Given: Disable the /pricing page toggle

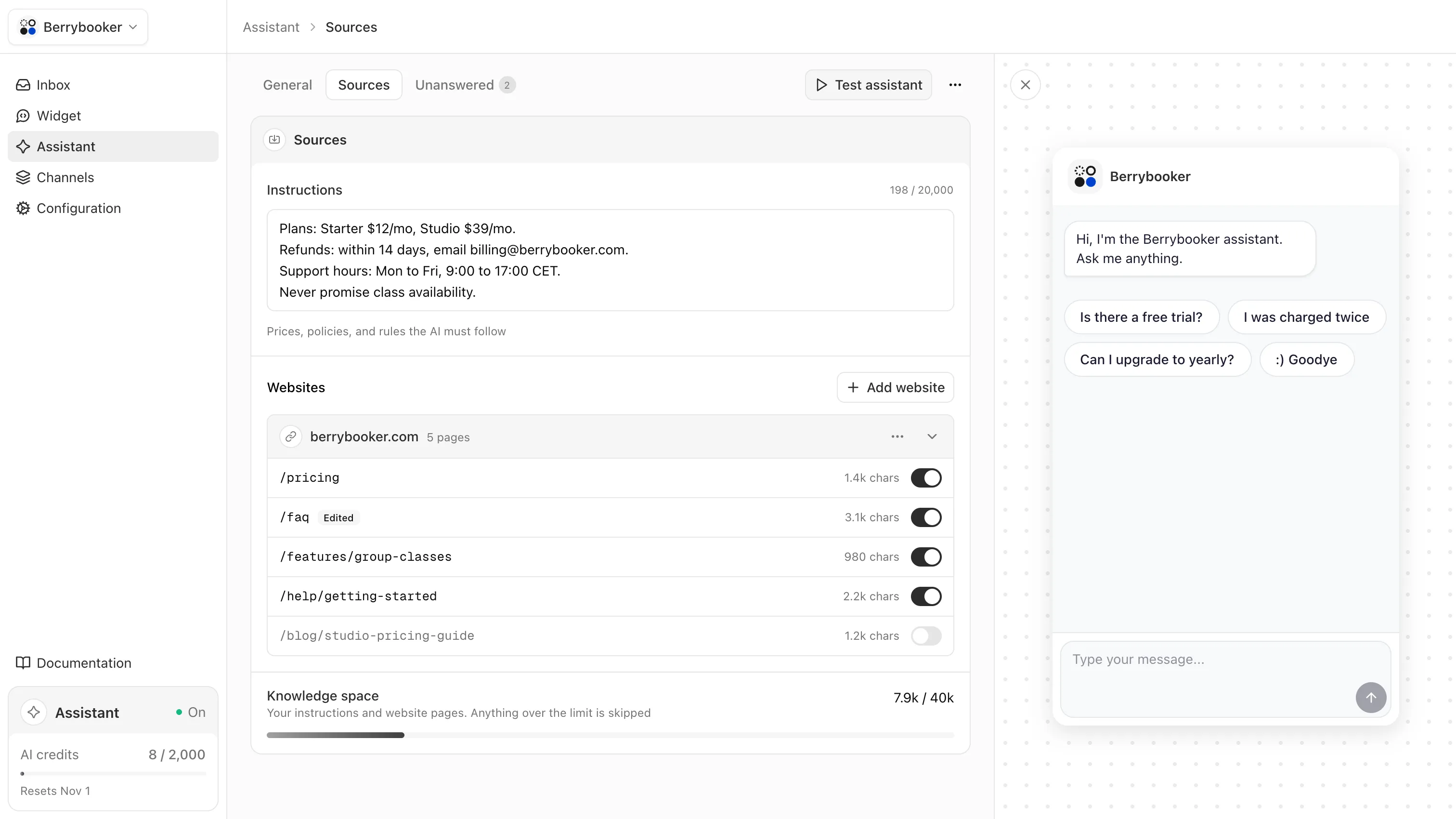Looking at the screenshot, I should pyautogui.click(x=926, y=478).
